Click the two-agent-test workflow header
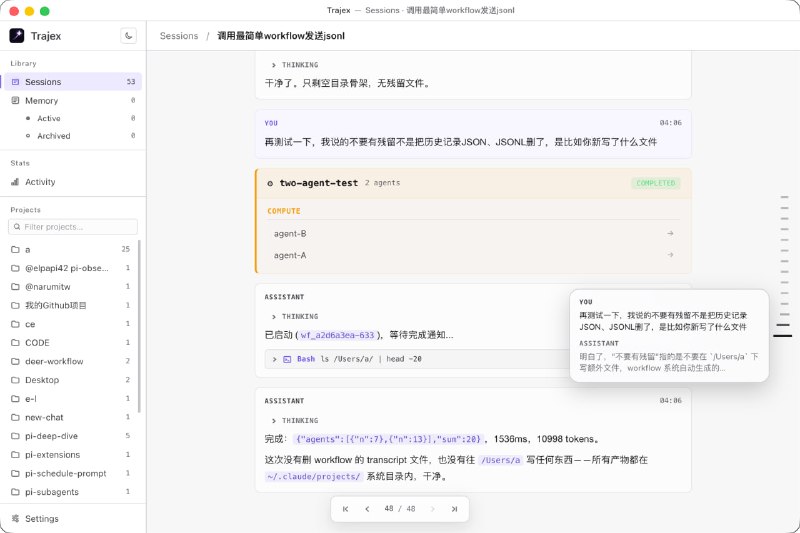800x533 pixels. 473,183
